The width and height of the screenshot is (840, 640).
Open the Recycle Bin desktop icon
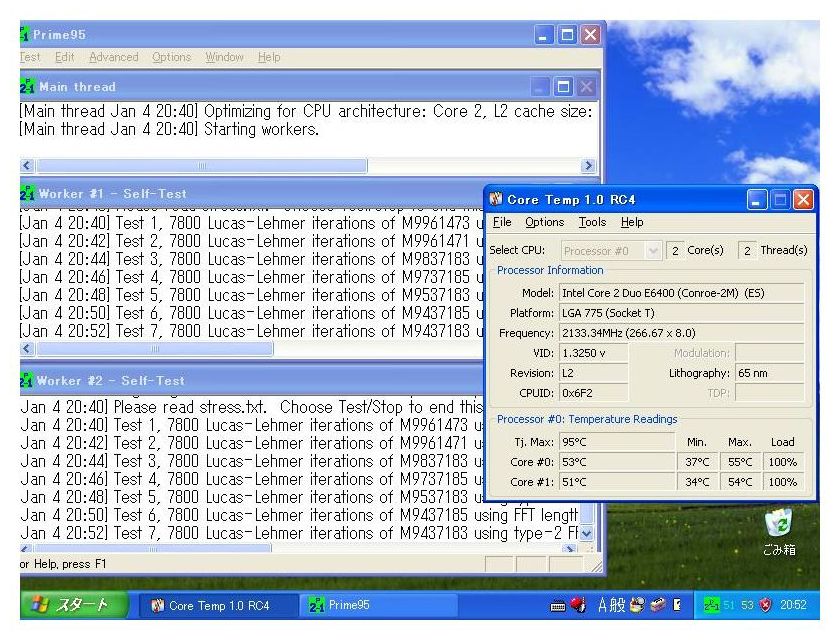(x=778, y=532)
